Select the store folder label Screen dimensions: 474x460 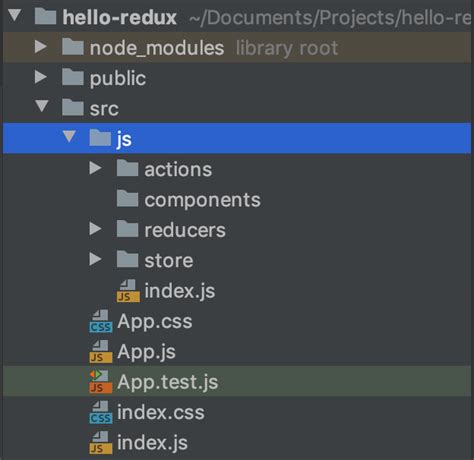(x=169, y=261)
